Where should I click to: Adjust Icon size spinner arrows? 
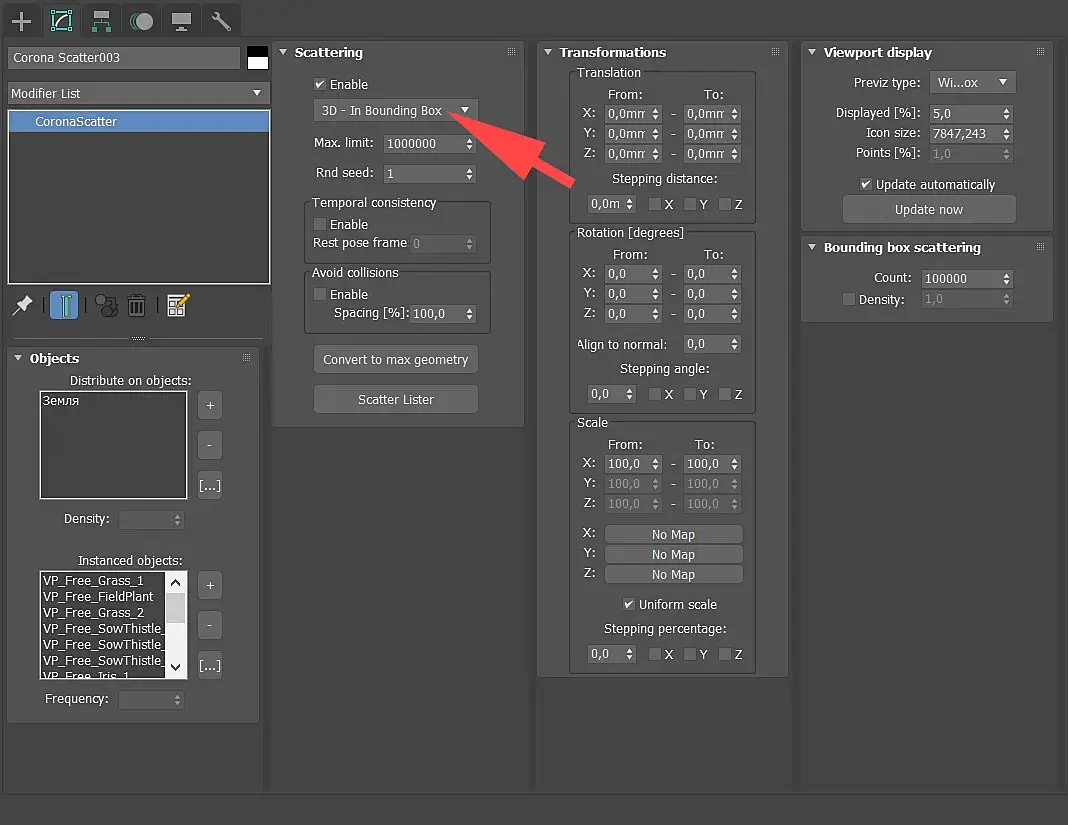tap(1006, 134)
